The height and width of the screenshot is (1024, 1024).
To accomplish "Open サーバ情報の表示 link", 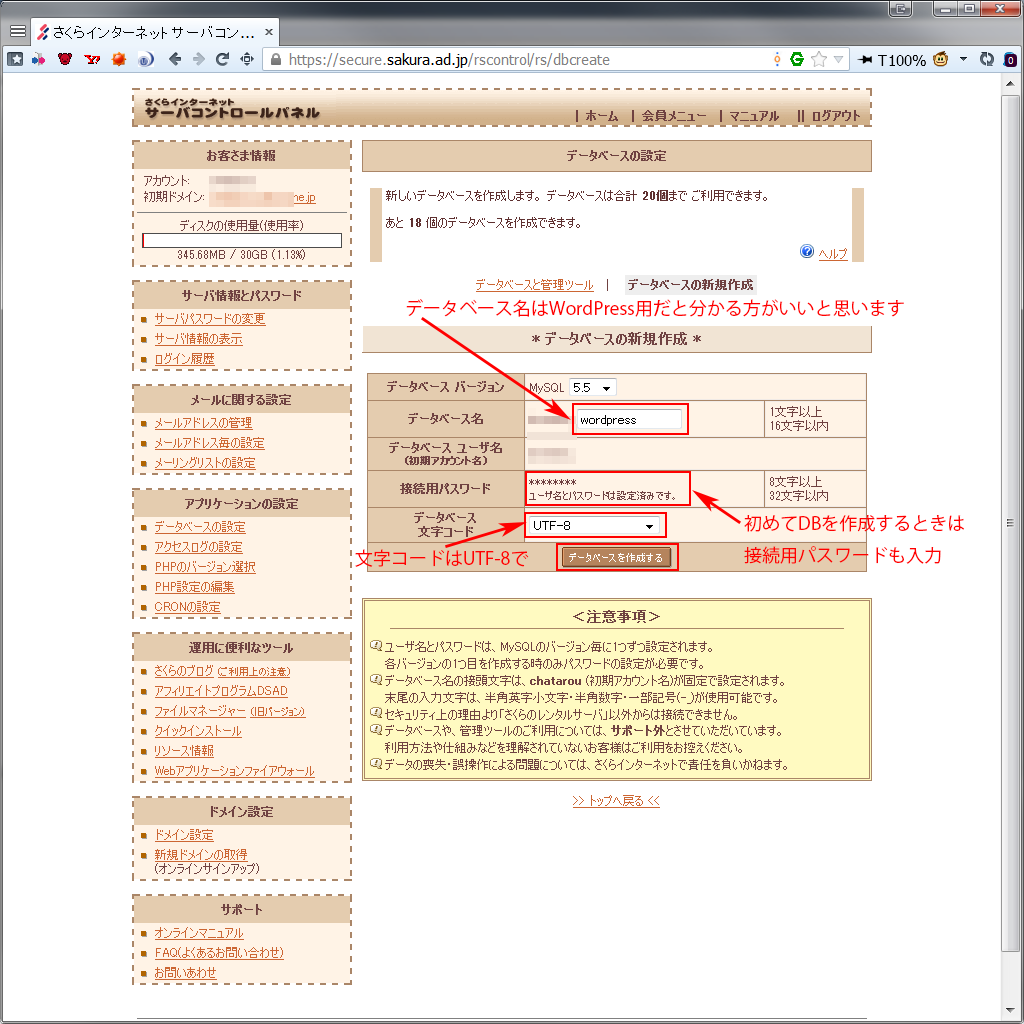I will [198, 339].
